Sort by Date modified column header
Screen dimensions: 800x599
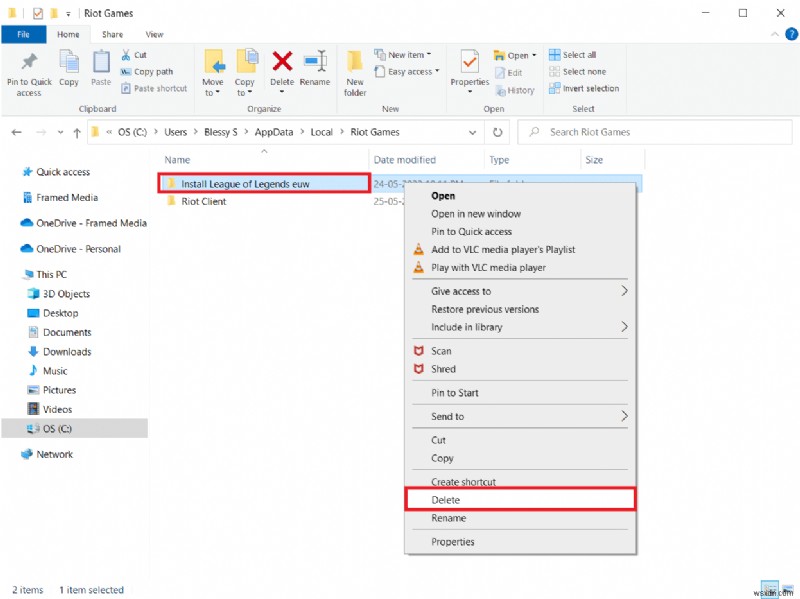pyautogui.click(x=405, y=160)
